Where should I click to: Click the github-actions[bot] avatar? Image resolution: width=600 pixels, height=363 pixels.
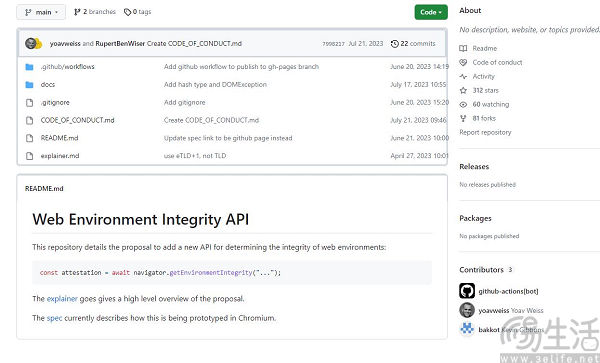click(x=467, y=291)
